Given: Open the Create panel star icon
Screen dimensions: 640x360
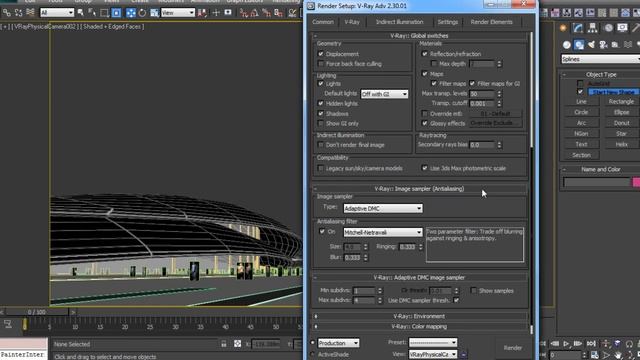Looking at the screenshot, I should pos(563,28).
